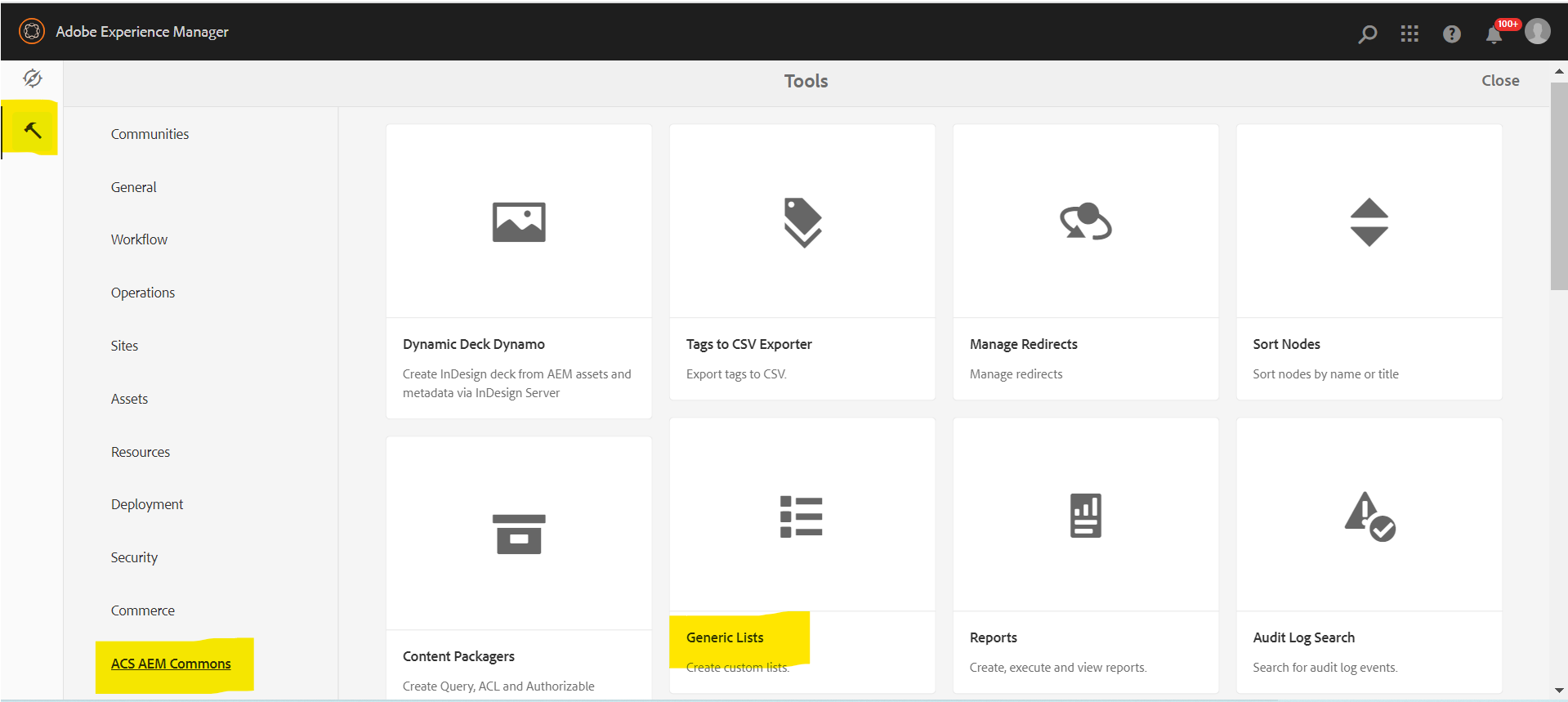This screenshot has height=702, width=1568.
Task: Click 'Create InDesign deck from AEM assets' description
Action: click(x=517, y=383)
